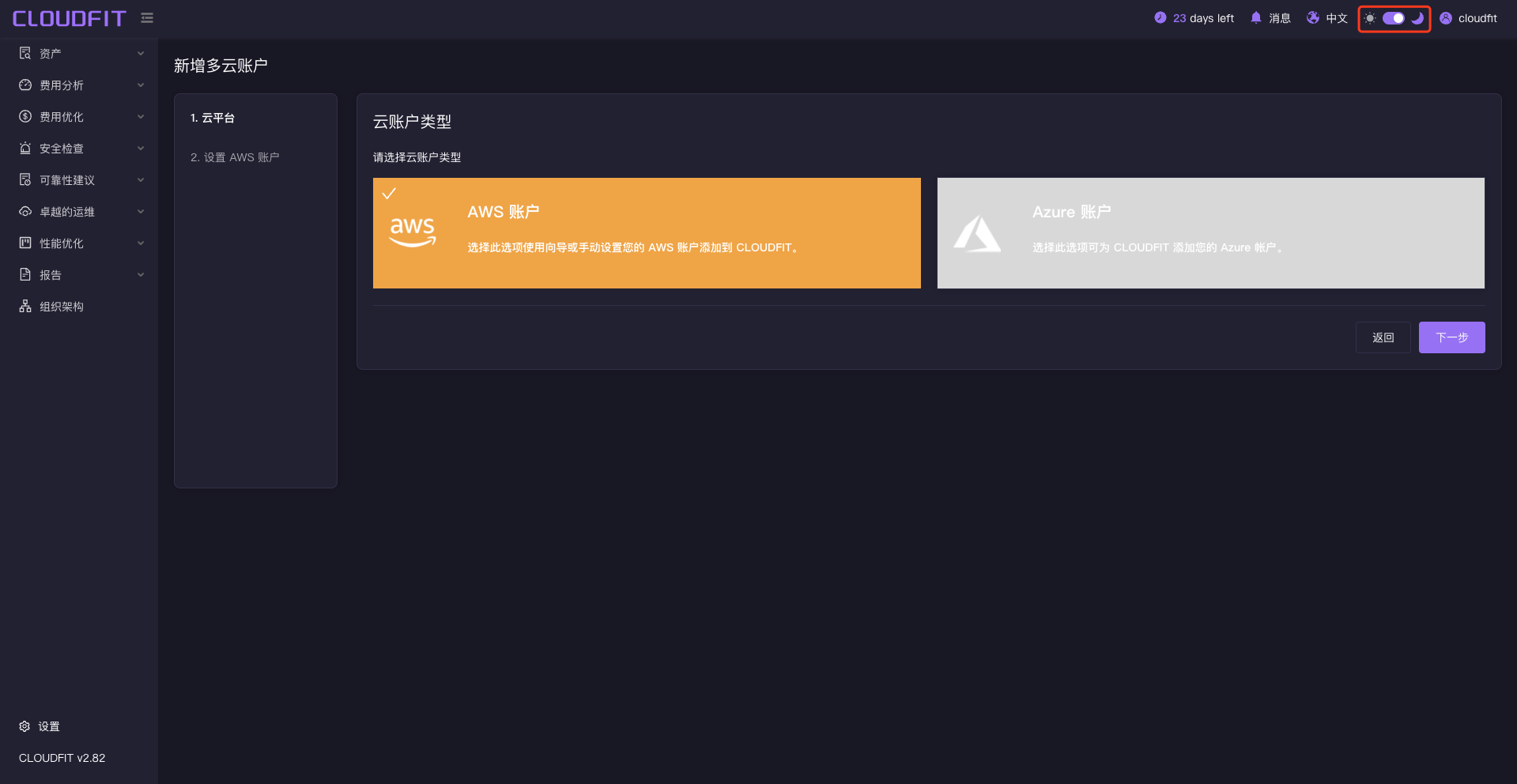Image resolution: width=1517 pixels, height=784 pixels.
Task: Toggle the dark mode switch
Action: tap(1394, 18)
